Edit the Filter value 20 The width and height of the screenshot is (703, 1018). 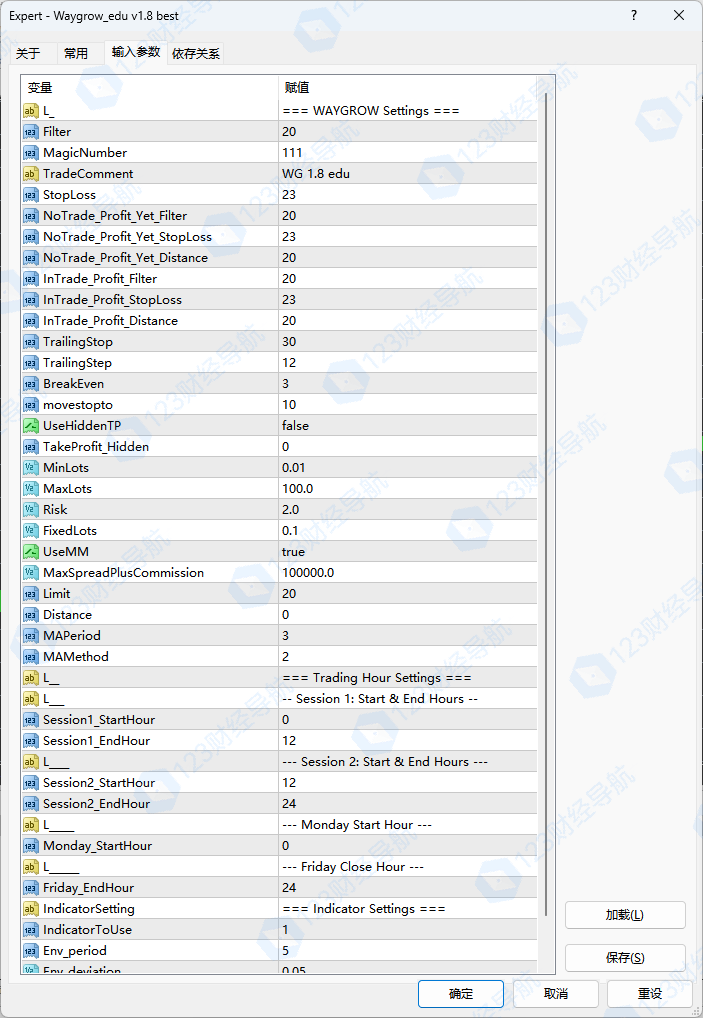click(x=408, y=132)
